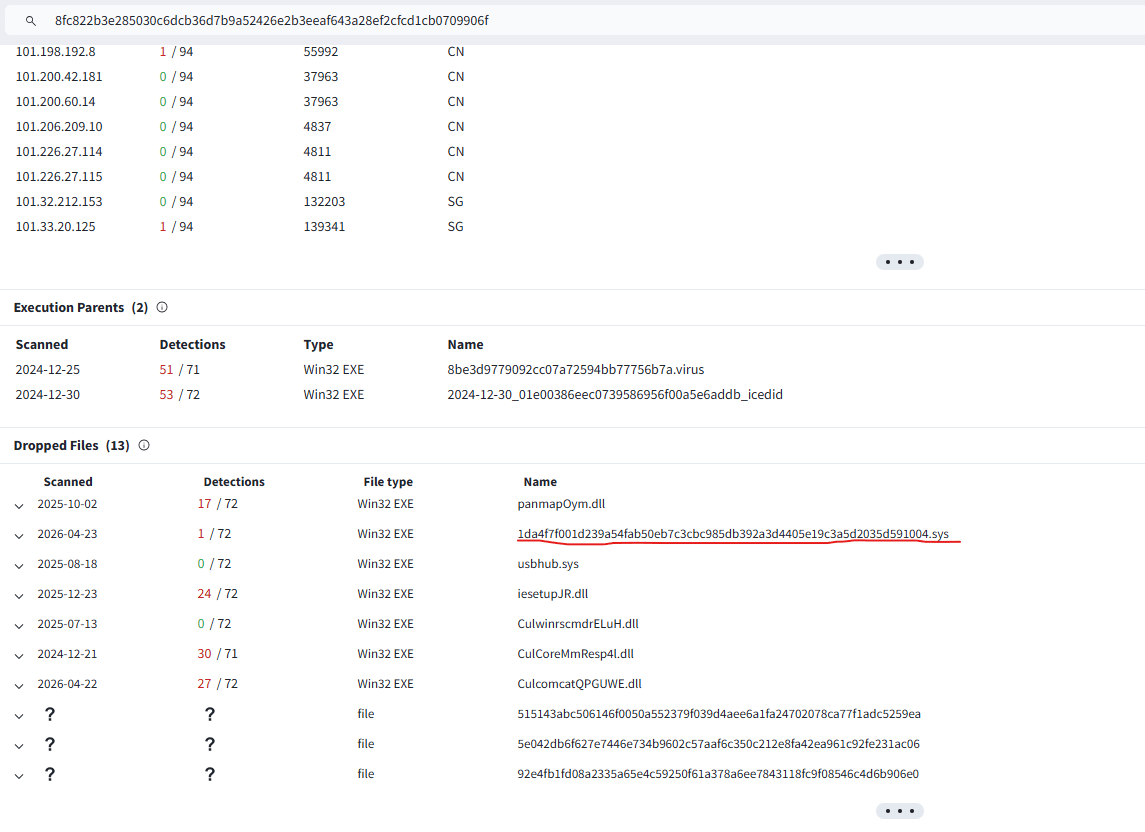The width and height of the screenshot is (1145, 832).
Task: Open the 1da4f7f001d239a .sys dropped file
Action: [732, 534]
